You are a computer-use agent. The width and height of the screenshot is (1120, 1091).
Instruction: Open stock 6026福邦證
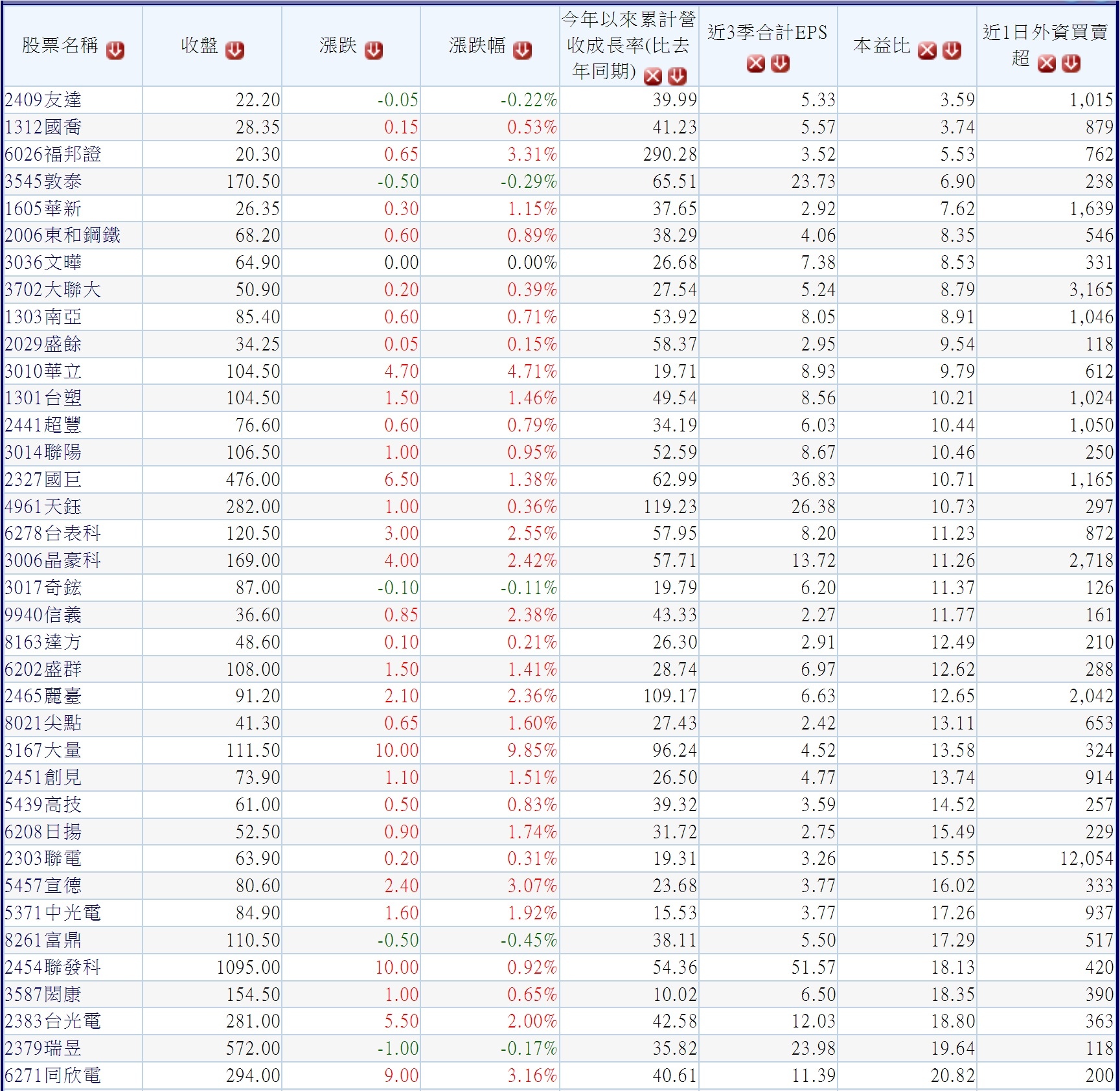(53, 154)
